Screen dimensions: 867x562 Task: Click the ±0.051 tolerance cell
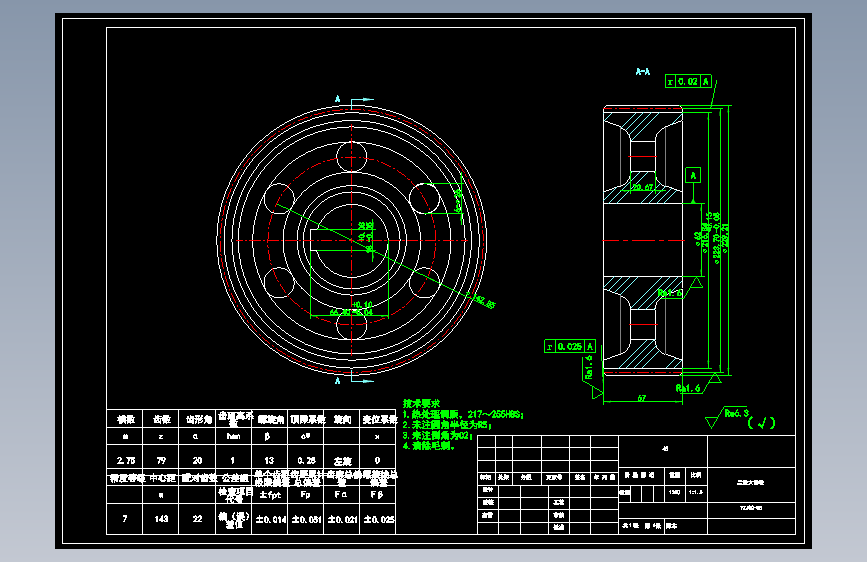coord(306,519)
